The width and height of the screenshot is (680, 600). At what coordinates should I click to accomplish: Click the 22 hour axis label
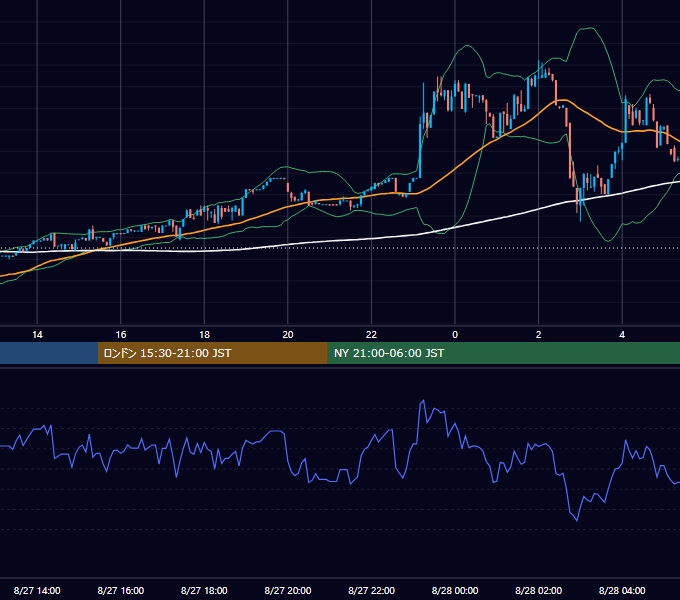[x=371, y=335]
